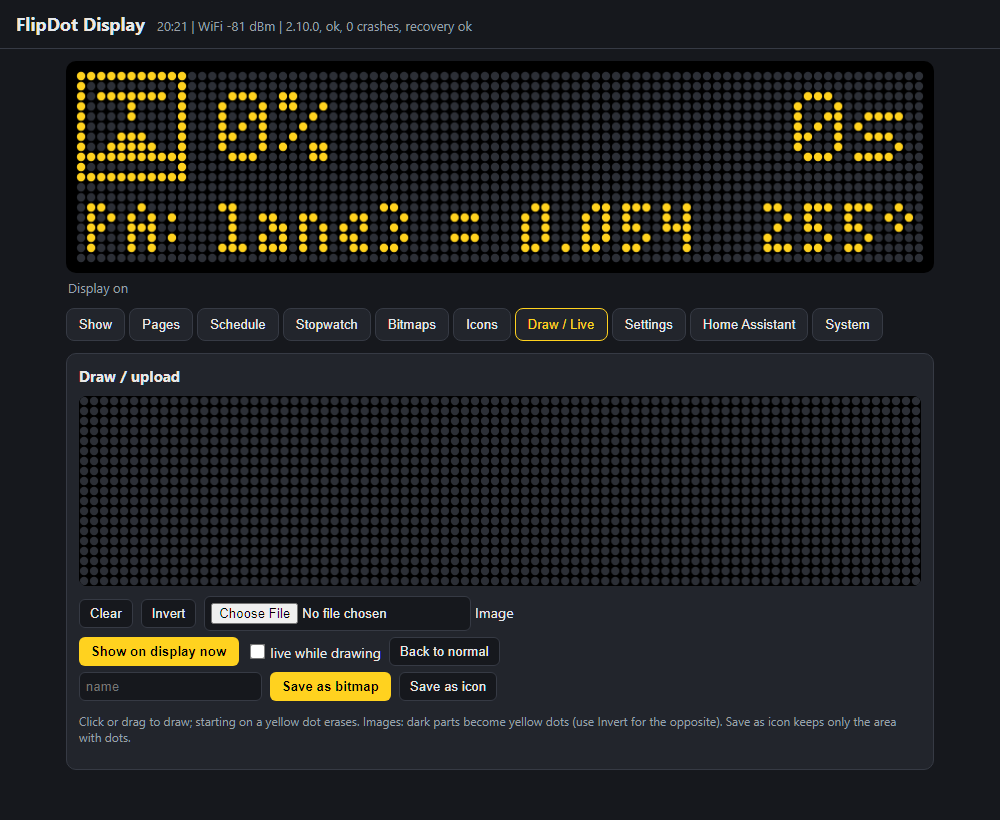Open the Settings tab
Viewport: 1000px width, 820px height.
649,325
